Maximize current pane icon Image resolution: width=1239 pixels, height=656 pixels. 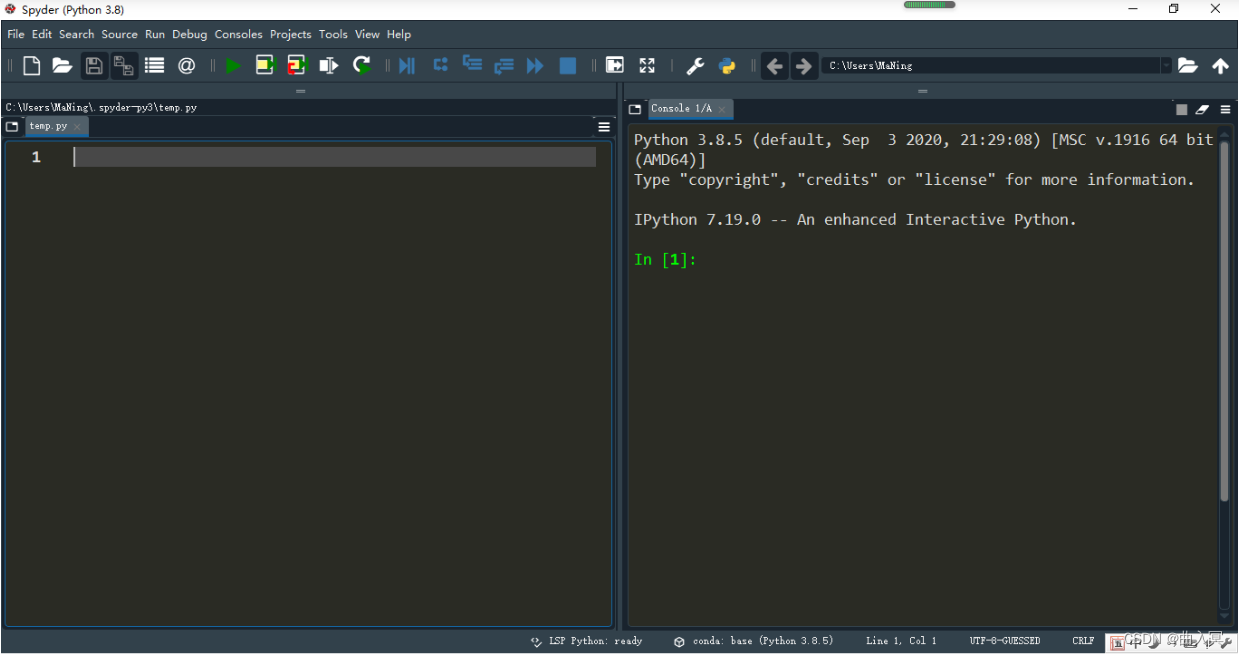(615, 66)
